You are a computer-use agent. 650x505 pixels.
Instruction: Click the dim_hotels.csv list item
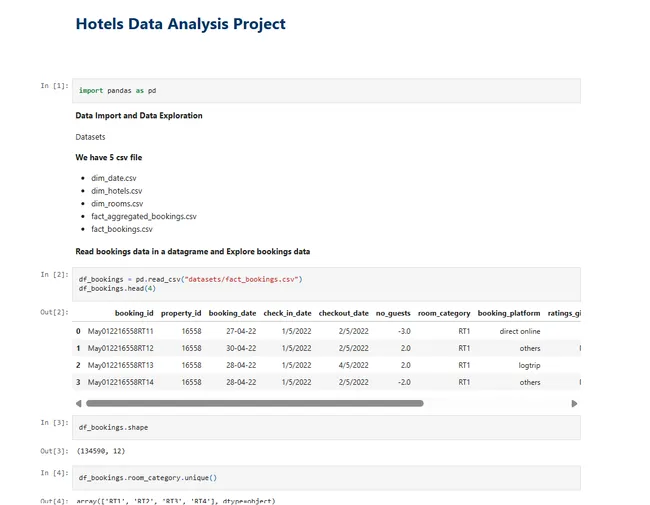point(116,191)
